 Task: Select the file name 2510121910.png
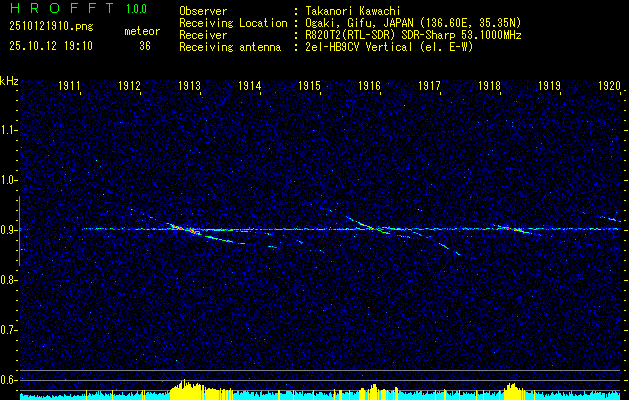pos(51,26)
